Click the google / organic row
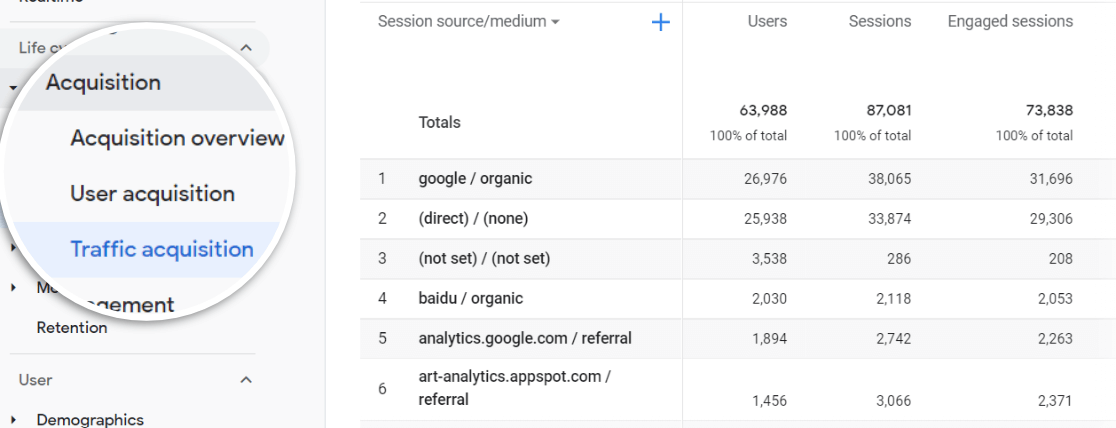This screenshot has height=428, width=1116. coord(475,179)
